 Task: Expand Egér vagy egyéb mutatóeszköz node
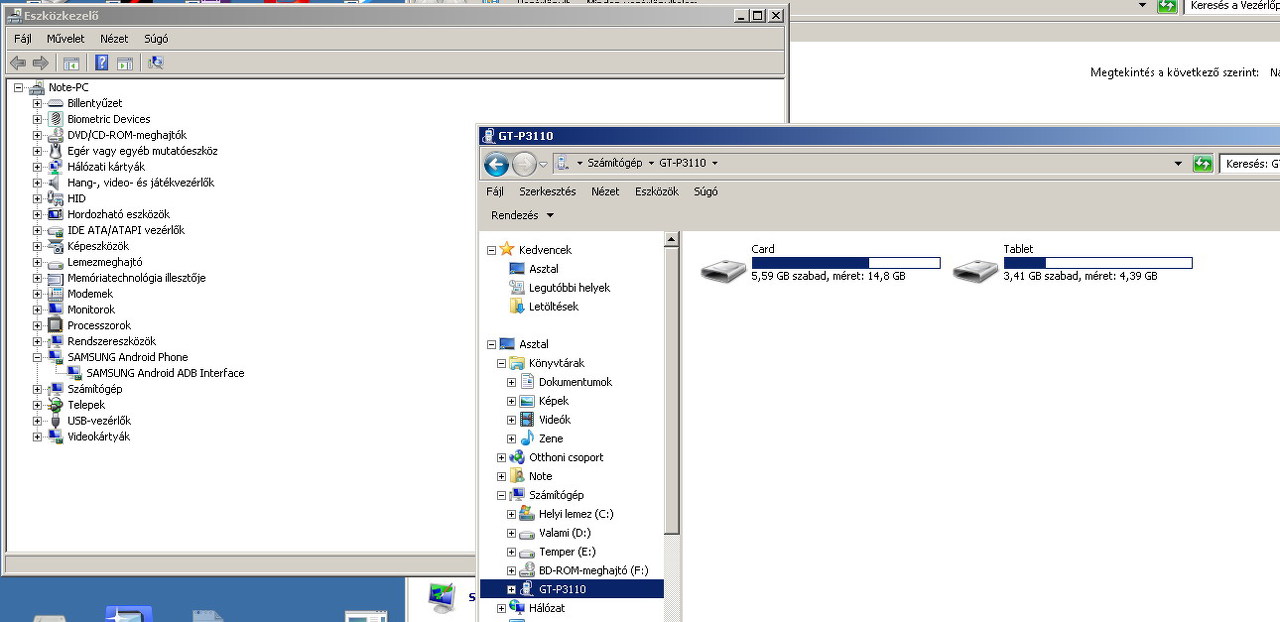coord(37,151)
